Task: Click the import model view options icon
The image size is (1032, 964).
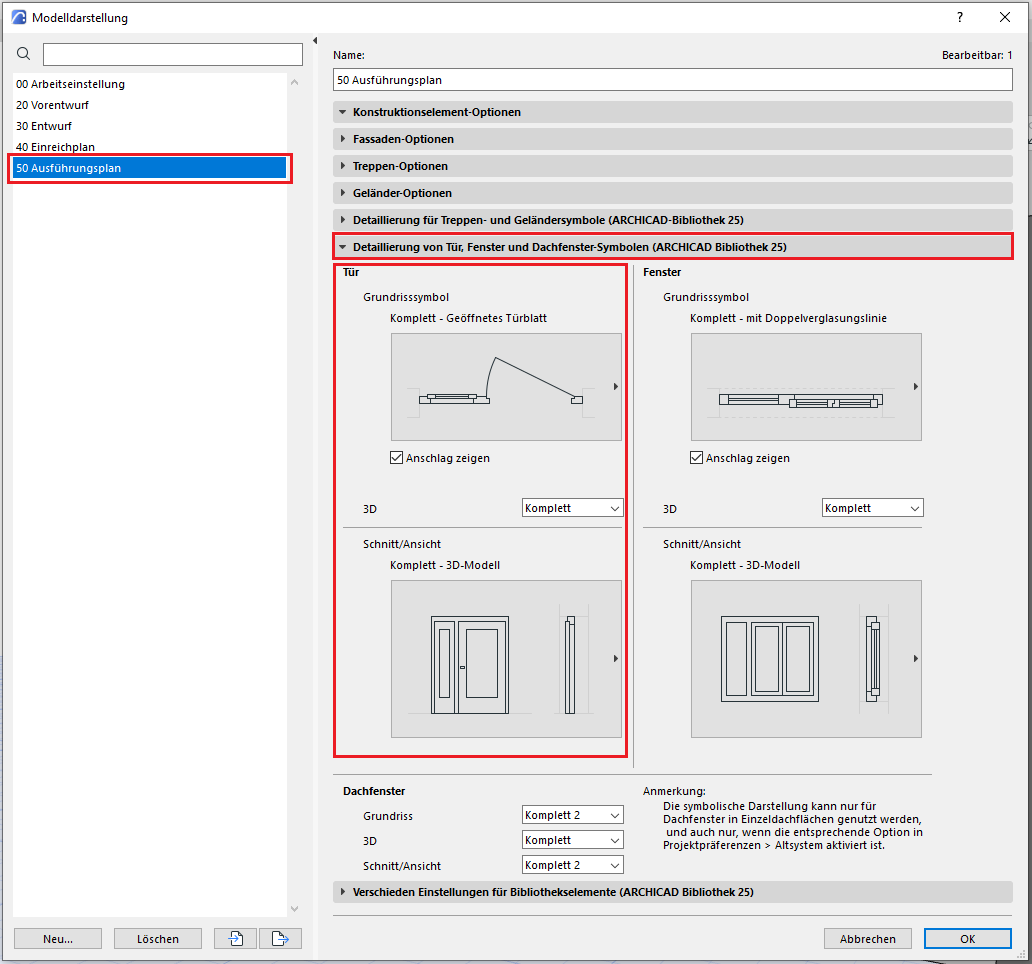Action: click(x=236, y=938)
